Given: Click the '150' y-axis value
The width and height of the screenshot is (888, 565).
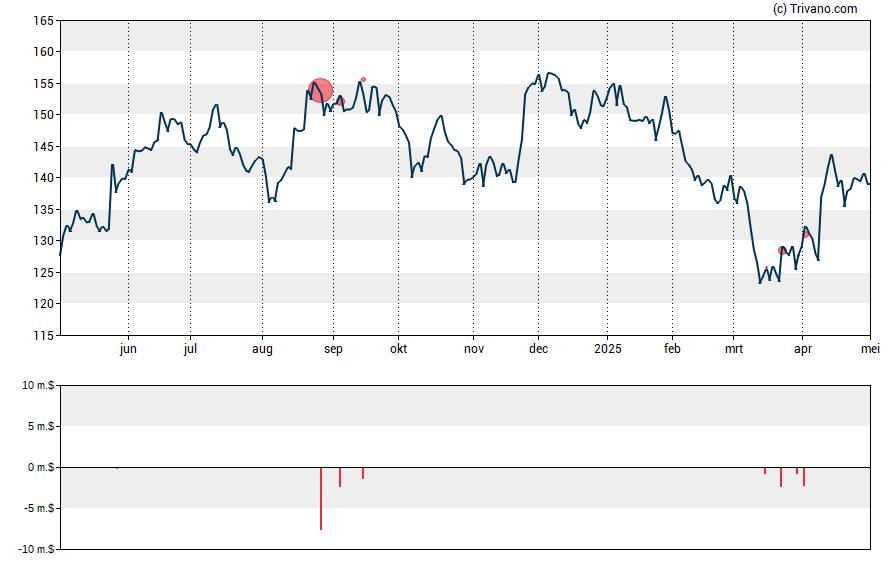Looking at the screenshot, I should click(x=44, y=115).
